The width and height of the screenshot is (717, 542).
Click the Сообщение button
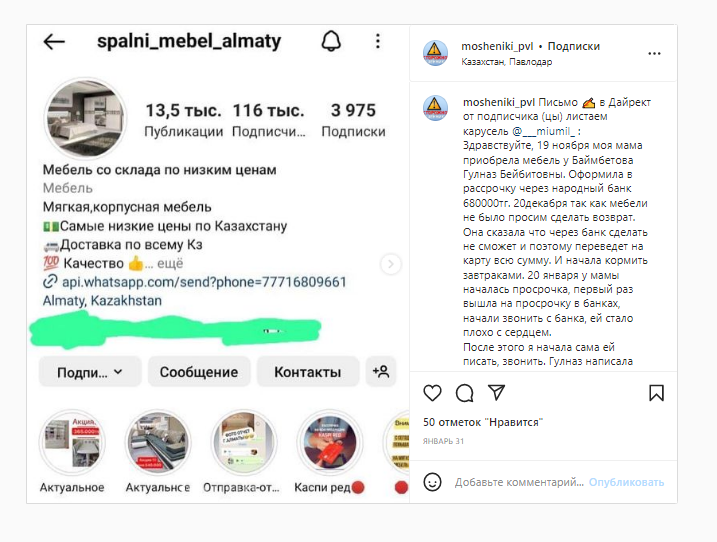point(199,372)
